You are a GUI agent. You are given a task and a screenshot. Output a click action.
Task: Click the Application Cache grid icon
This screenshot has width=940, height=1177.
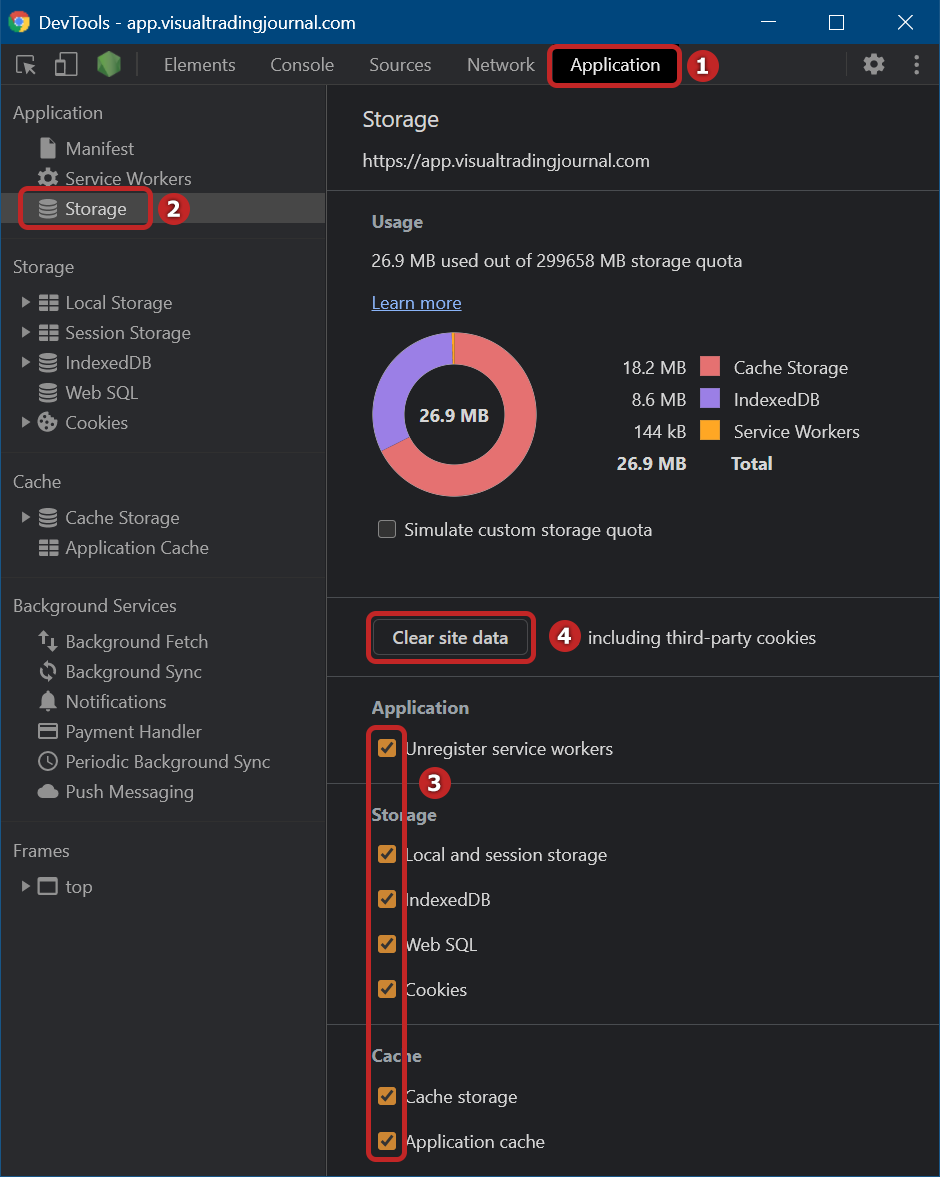49,548
